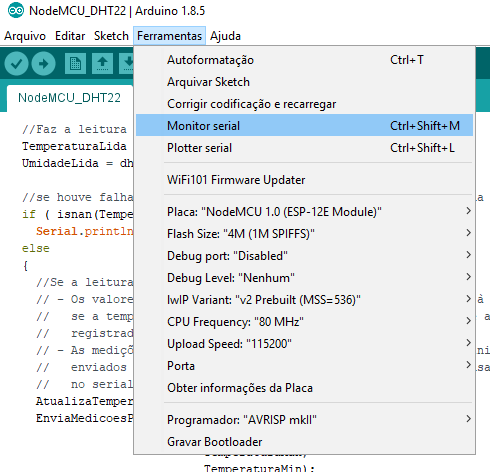The height and width of the screenshot is (472, 490).
Task: Expand the Placa NodeMCU 1.0 submenu
Action: pos(304,212)
